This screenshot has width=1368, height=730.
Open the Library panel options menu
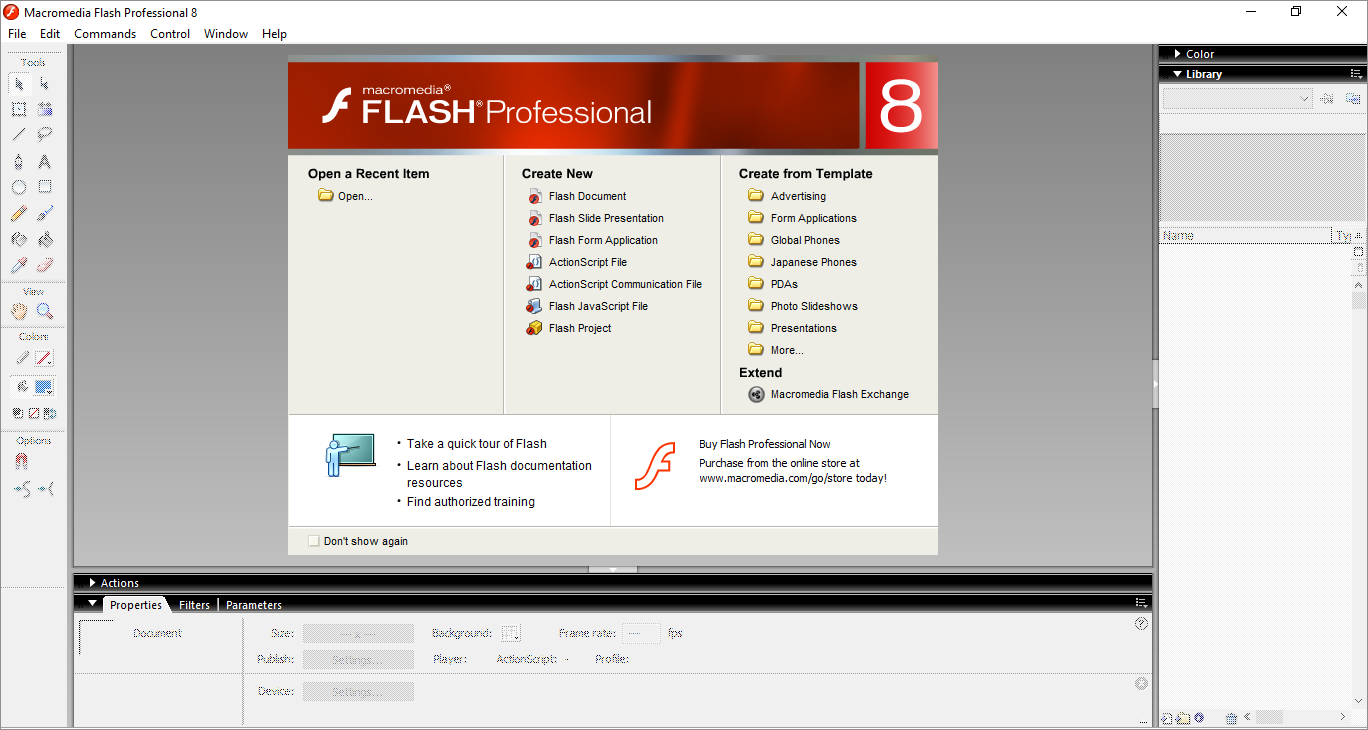coord(1356,74)
